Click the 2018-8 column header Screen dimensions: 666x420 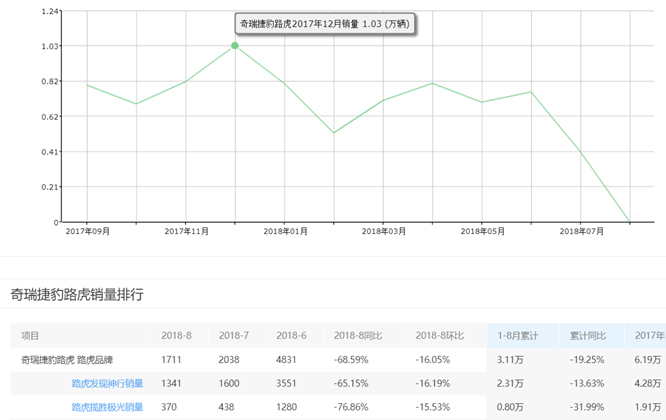(x=176, y=335)
